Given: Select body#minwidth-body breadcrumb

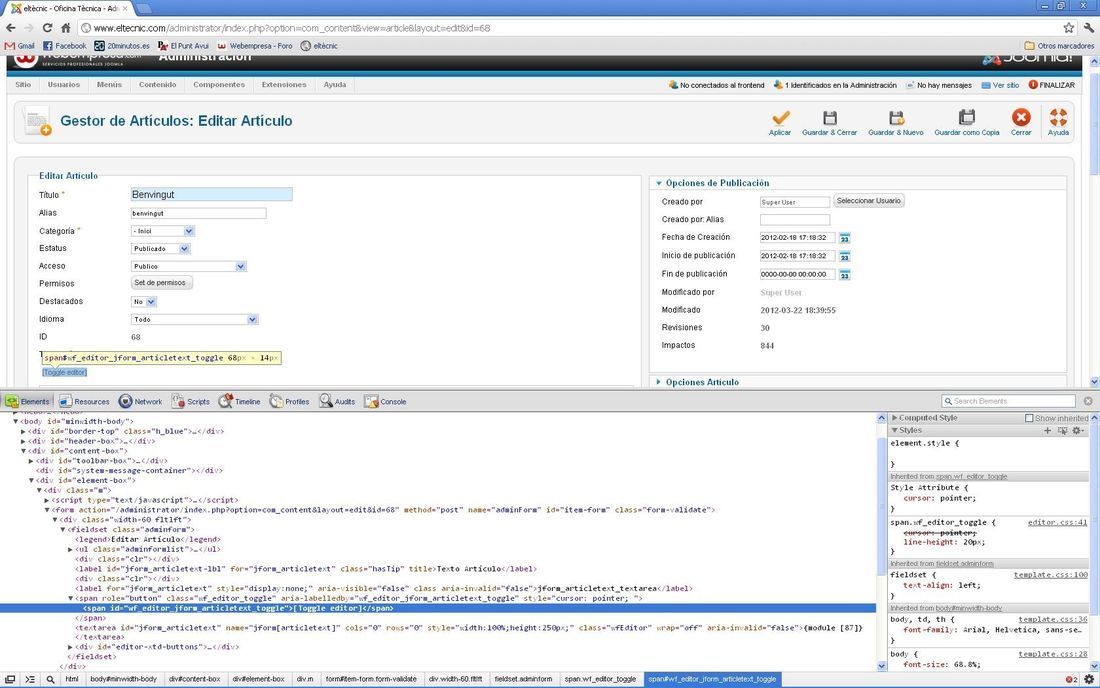Looking at the screenshot, I should point(123,680).
